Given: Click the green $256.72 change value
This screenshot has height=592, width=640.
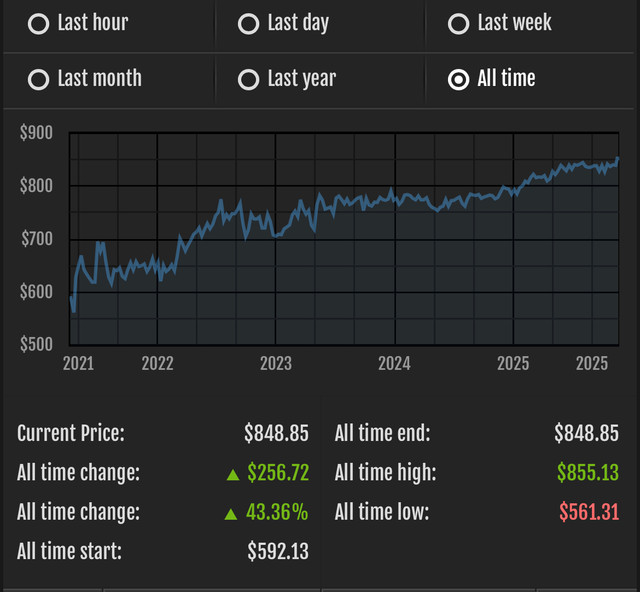Looking at the screenshot, I should tap(278, 473).
